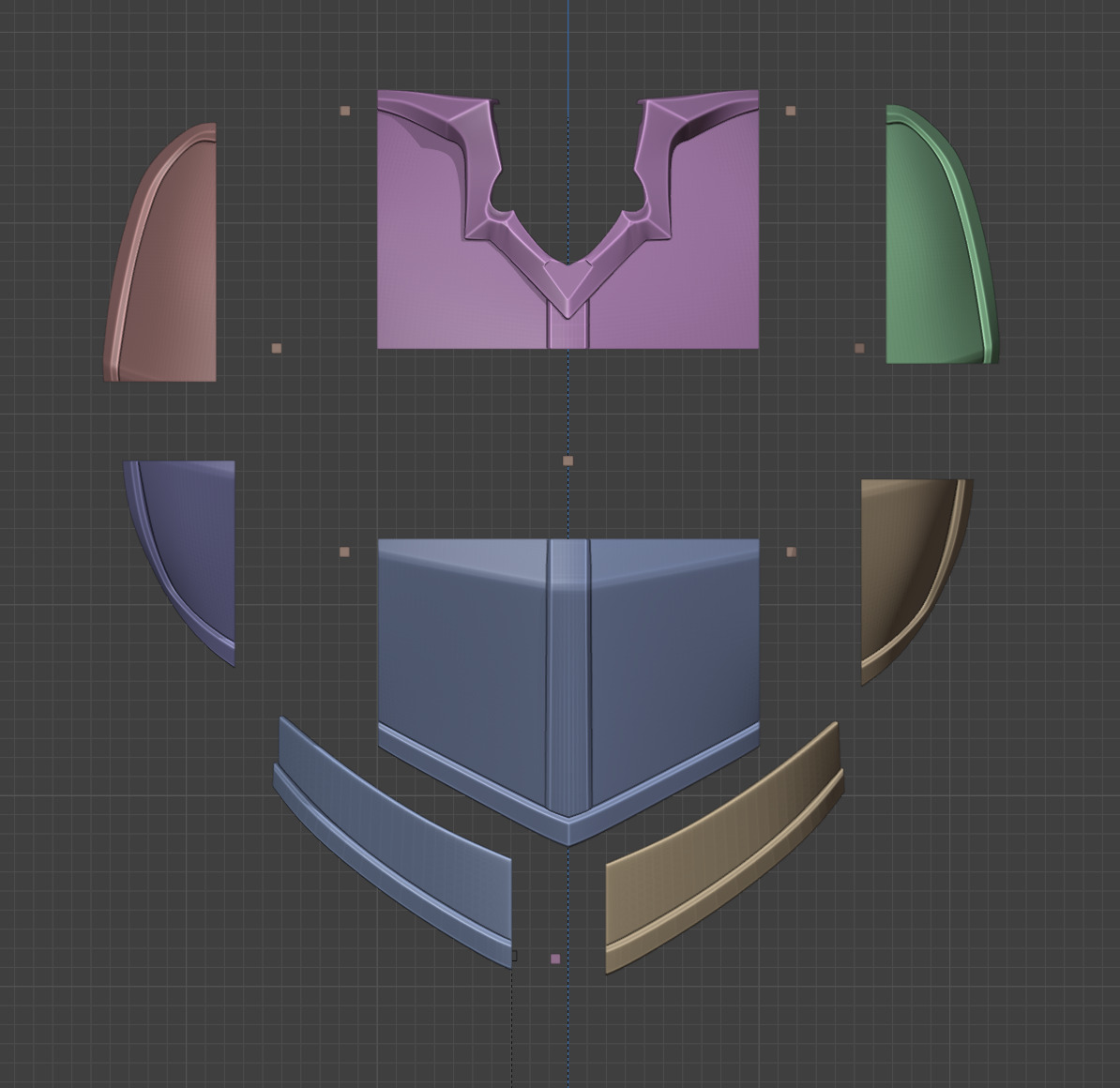Click the marker right of the pink-brown panel
Image resolution: width=1120 pixels, height=1088 pixels.
tap(277, 348)
